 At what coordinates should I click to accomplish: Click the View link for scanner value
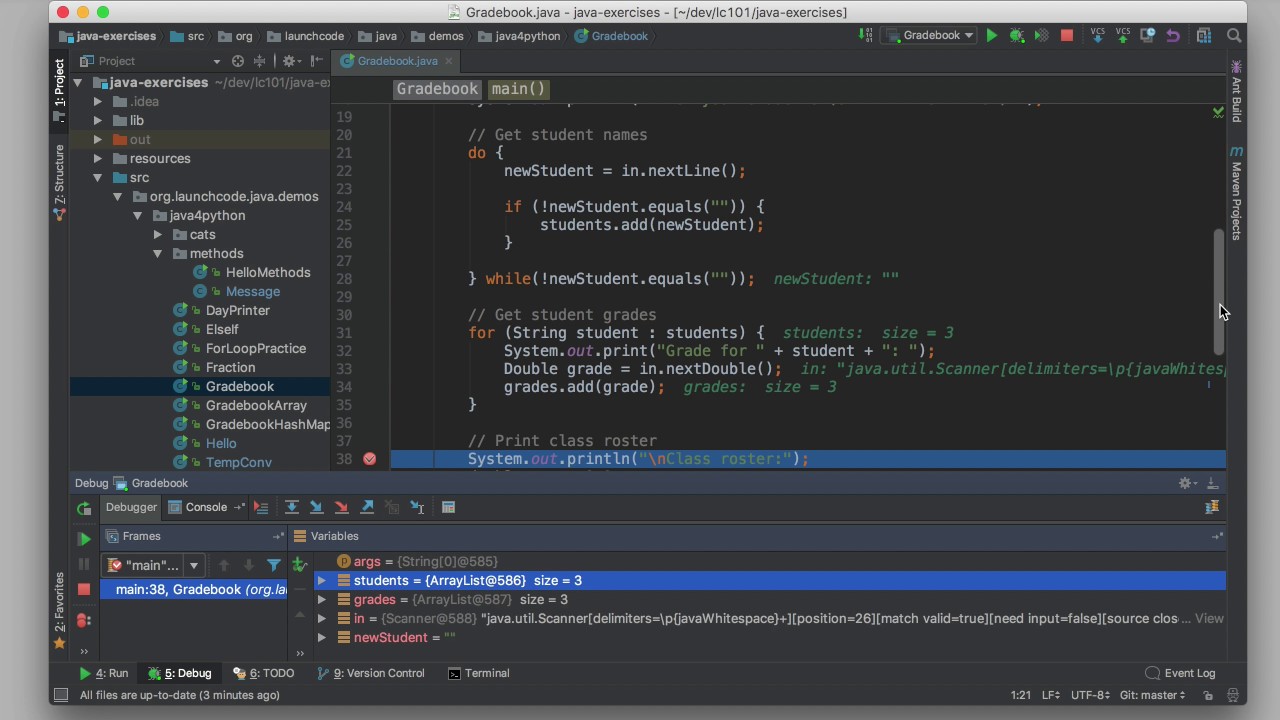click(x=1209, y=619)
